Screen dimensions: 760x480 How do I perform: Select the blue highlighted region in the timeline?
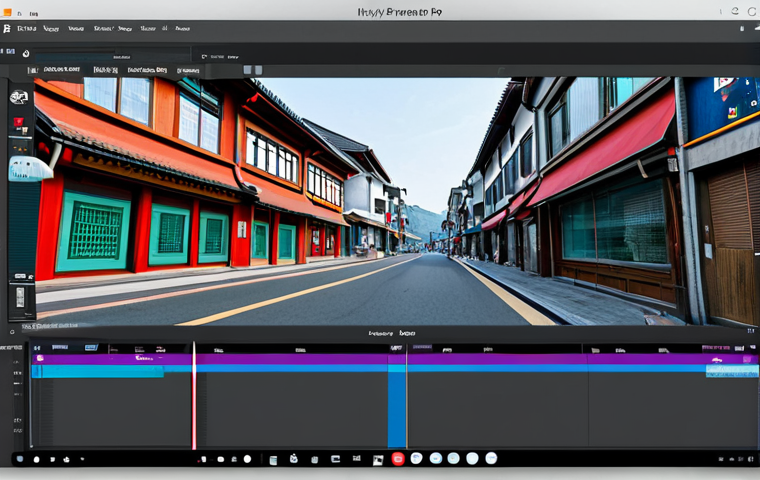tap(396, 406)
